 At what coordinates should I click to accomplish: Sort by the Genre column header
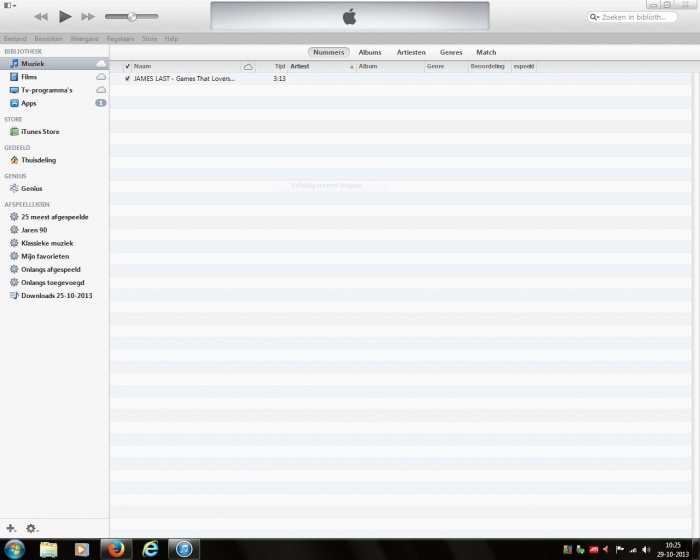point(446,67)
